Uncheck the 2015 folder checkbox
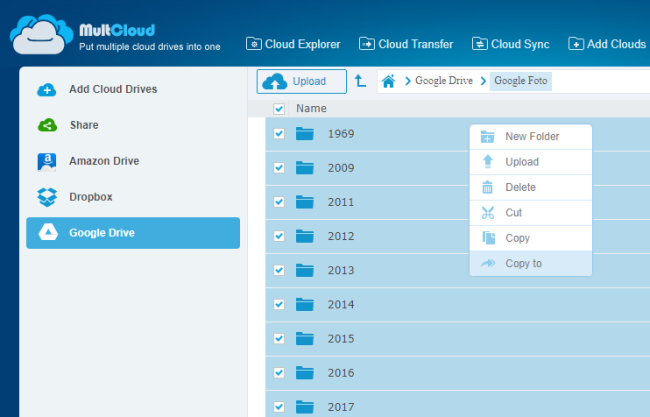Viewport: 650px width, 417px height. point(279,339)
